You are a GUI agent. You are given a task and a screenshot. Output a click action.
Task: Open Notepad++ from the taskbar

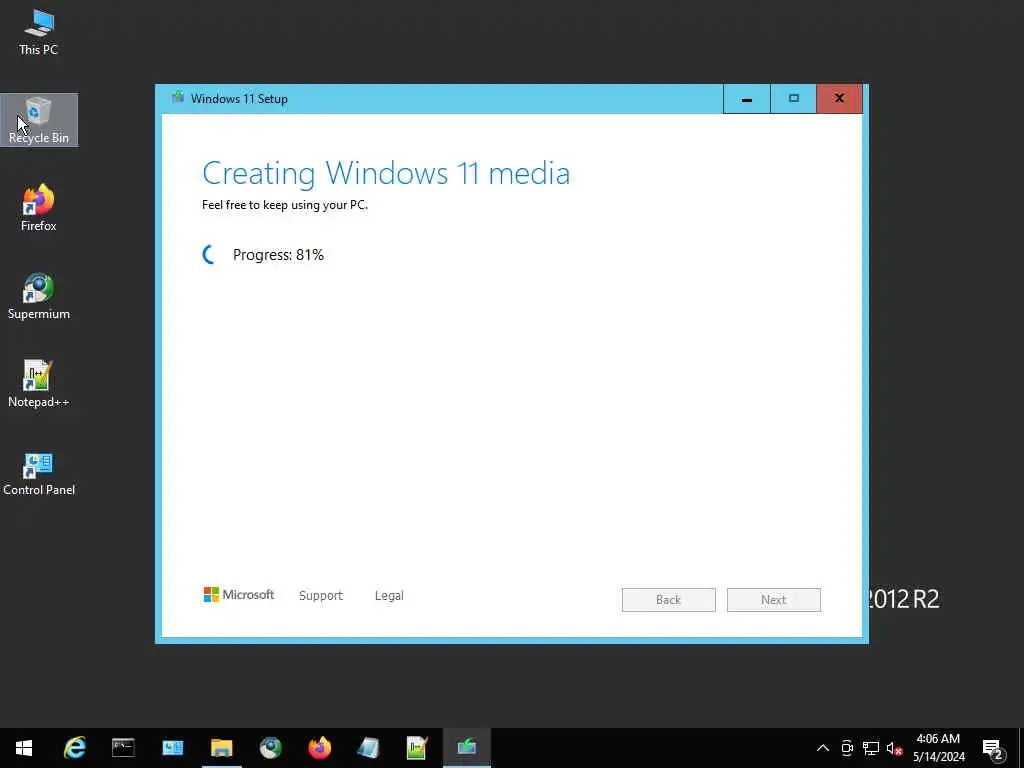pos(417,748)
